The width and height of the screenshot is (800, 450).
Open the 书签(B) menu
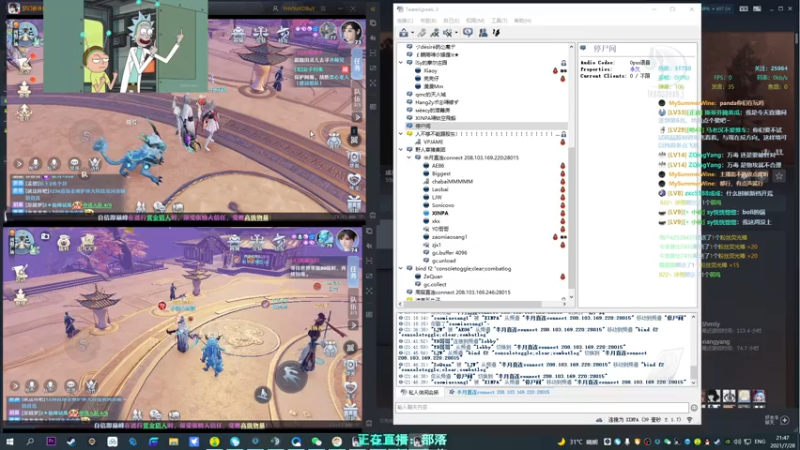(x=428, y=20)
